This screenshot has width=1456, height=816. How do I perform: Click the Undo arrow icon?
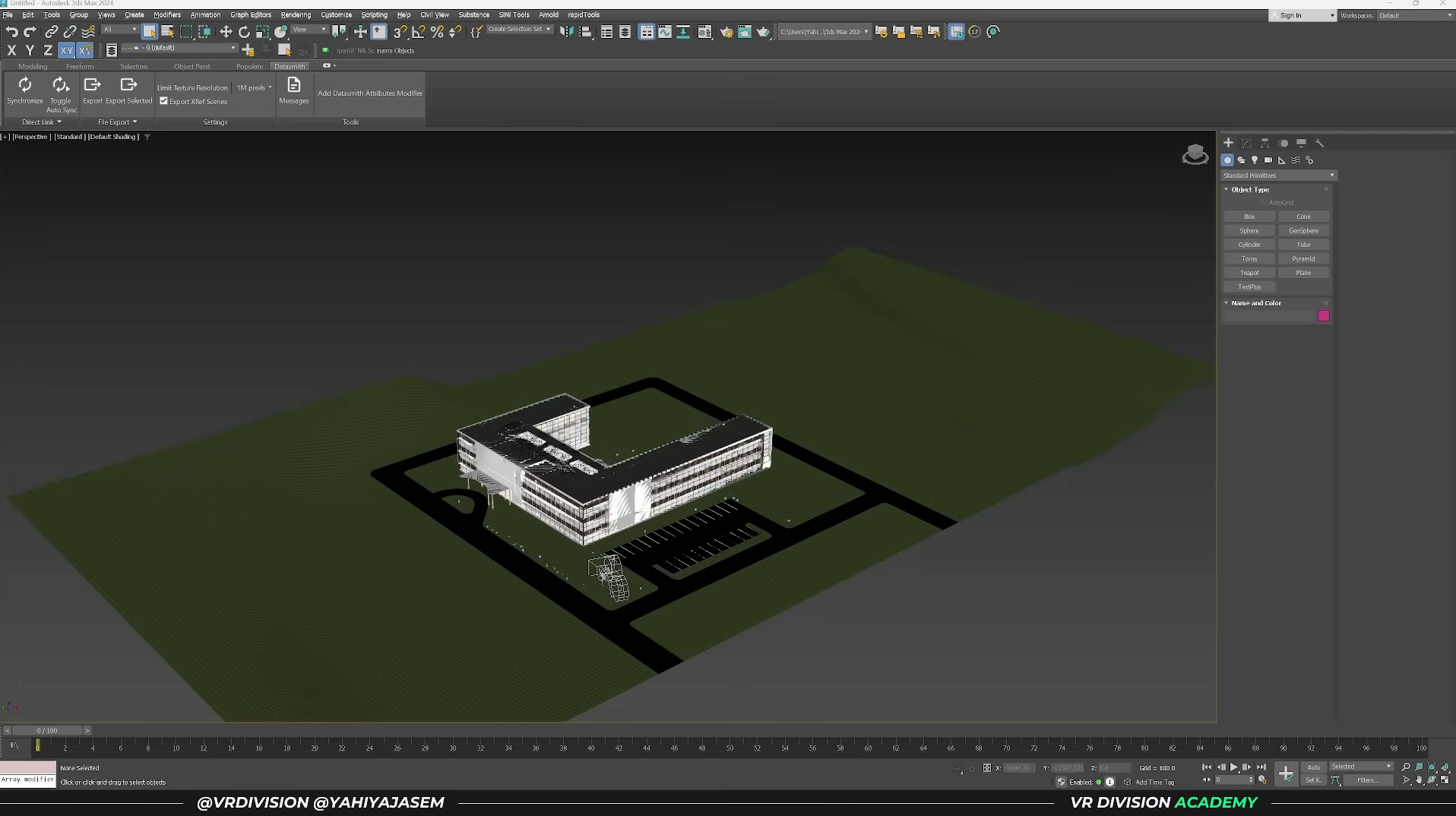(11, 32)
